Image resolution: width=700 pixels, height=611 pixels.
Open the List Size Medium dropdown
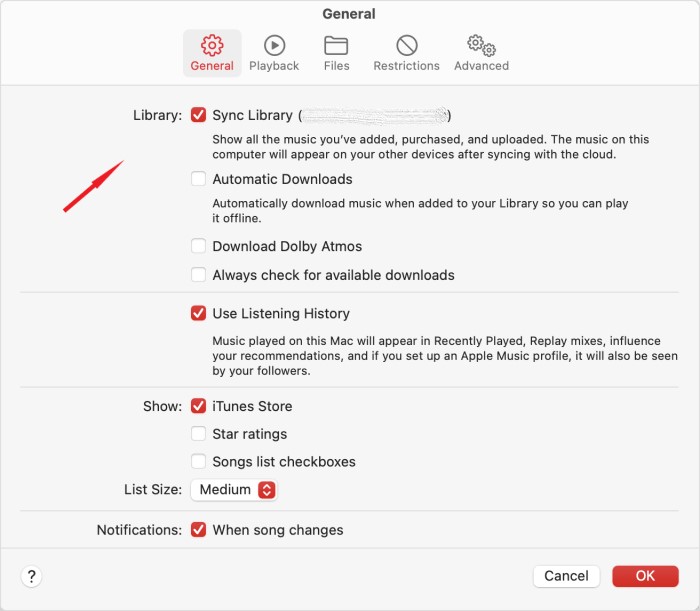pyautogui.click(x=234, y=490)
